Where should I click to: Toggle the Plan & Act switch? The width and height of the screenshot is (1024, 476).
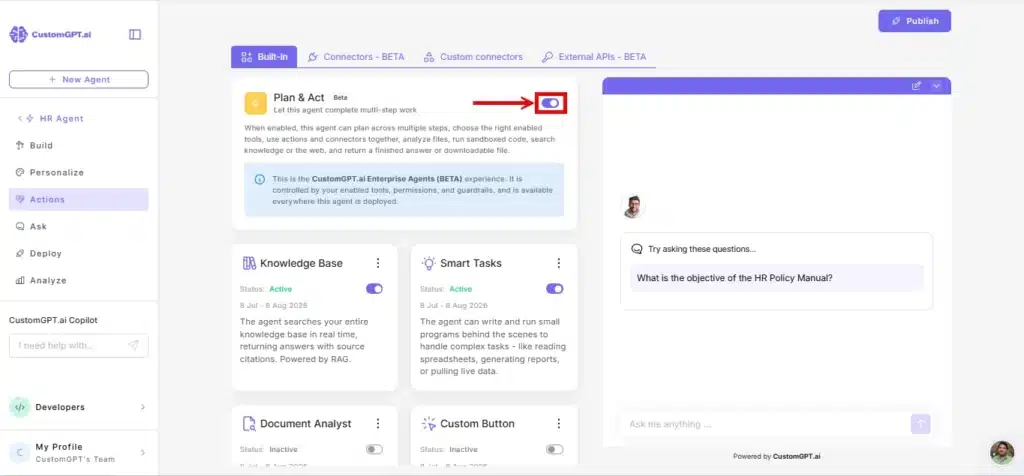[x=550, y=103]
